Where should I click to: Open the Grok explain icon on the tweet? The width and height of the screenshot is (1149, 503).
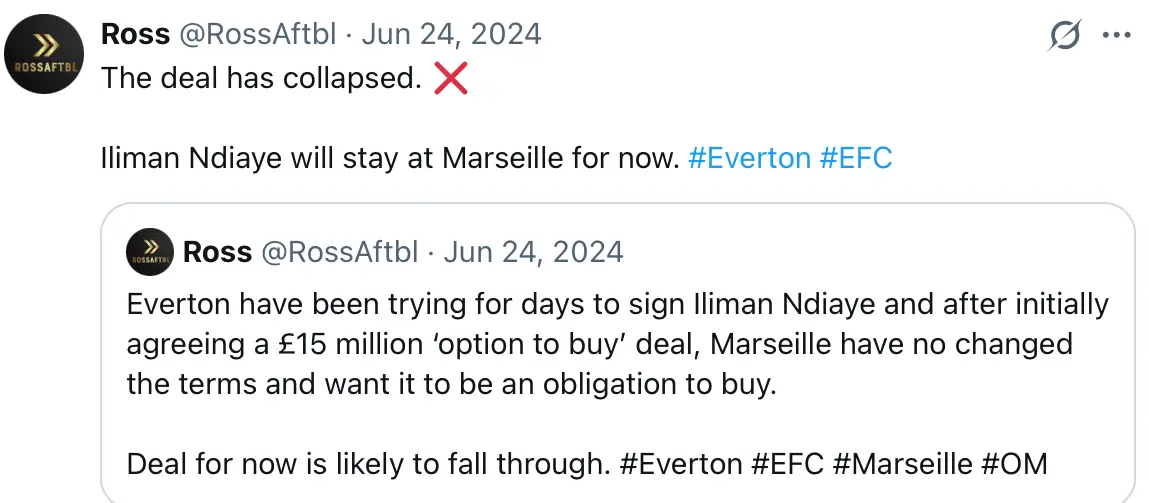[1065, 36]
